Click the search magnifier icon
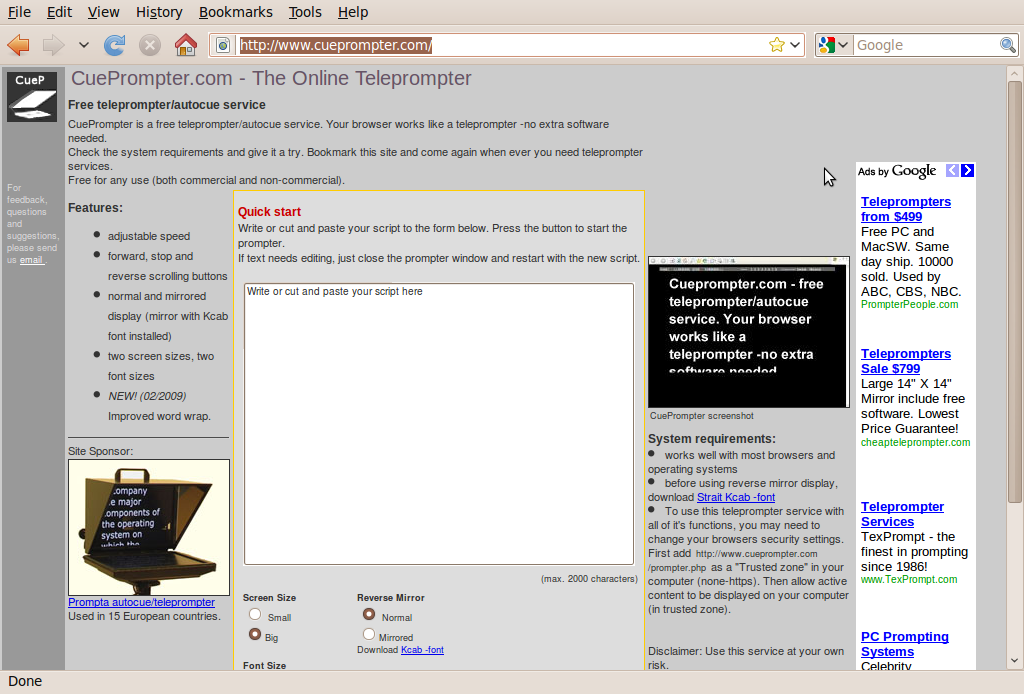Screen dimensions: 1024x694 point(1008,45)
